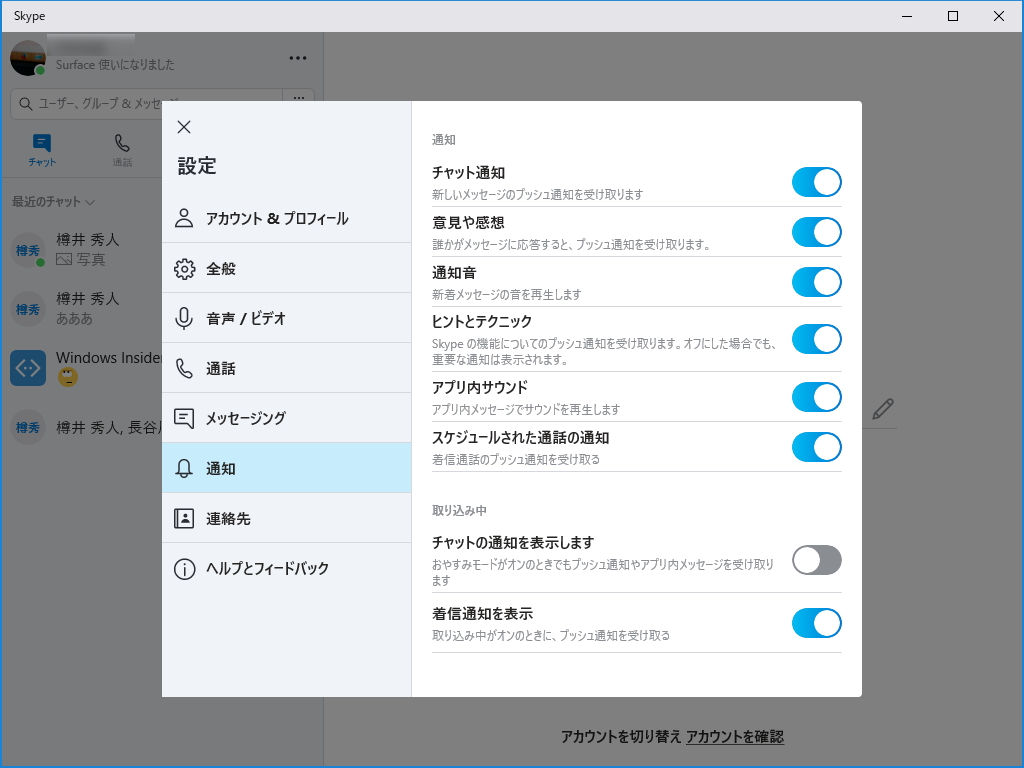Click the pencil edit icon
The image size is (1024, 768).
coord(882,409)
